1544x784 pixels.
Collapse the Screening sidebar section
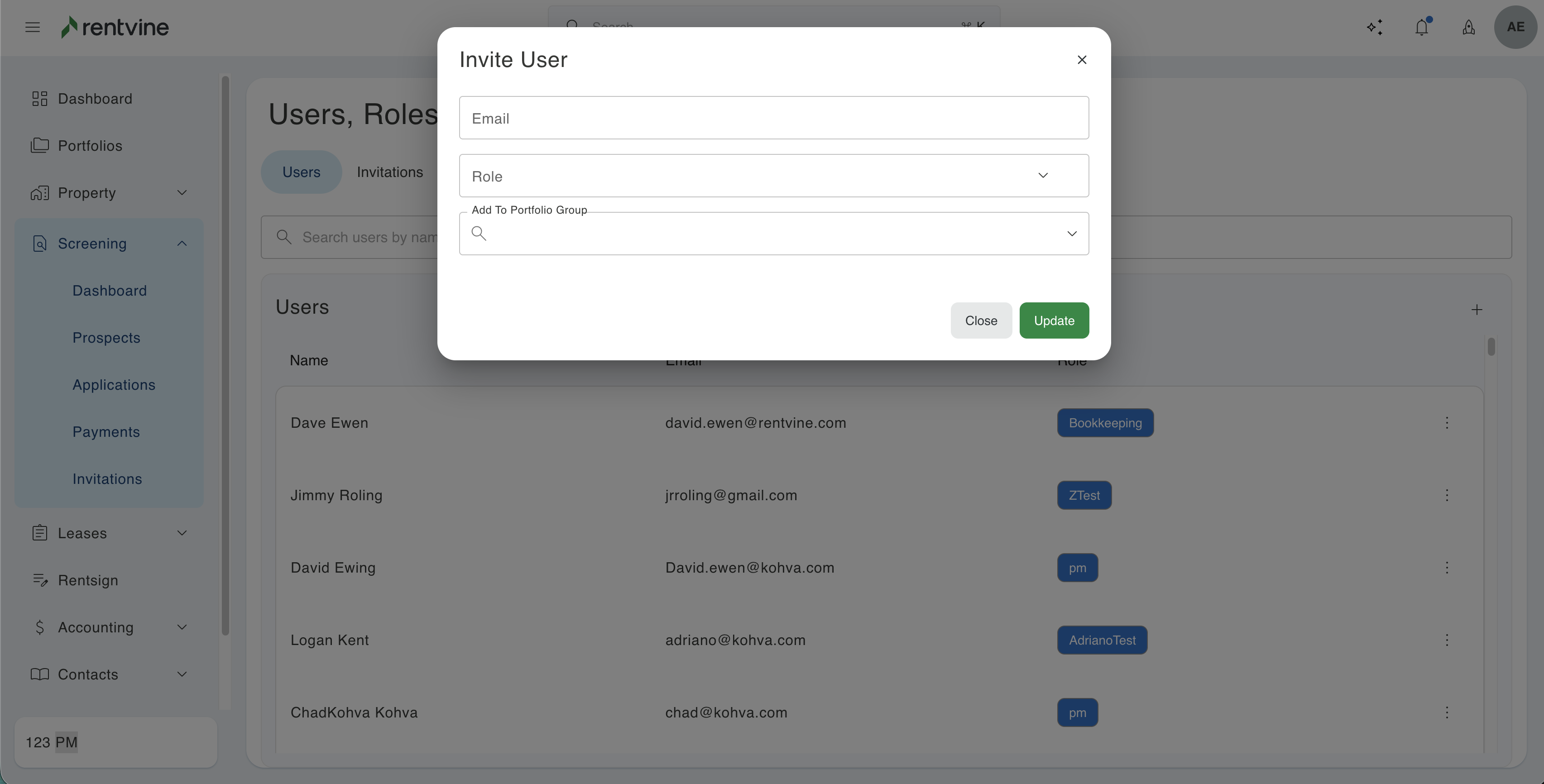click(182, 244)
